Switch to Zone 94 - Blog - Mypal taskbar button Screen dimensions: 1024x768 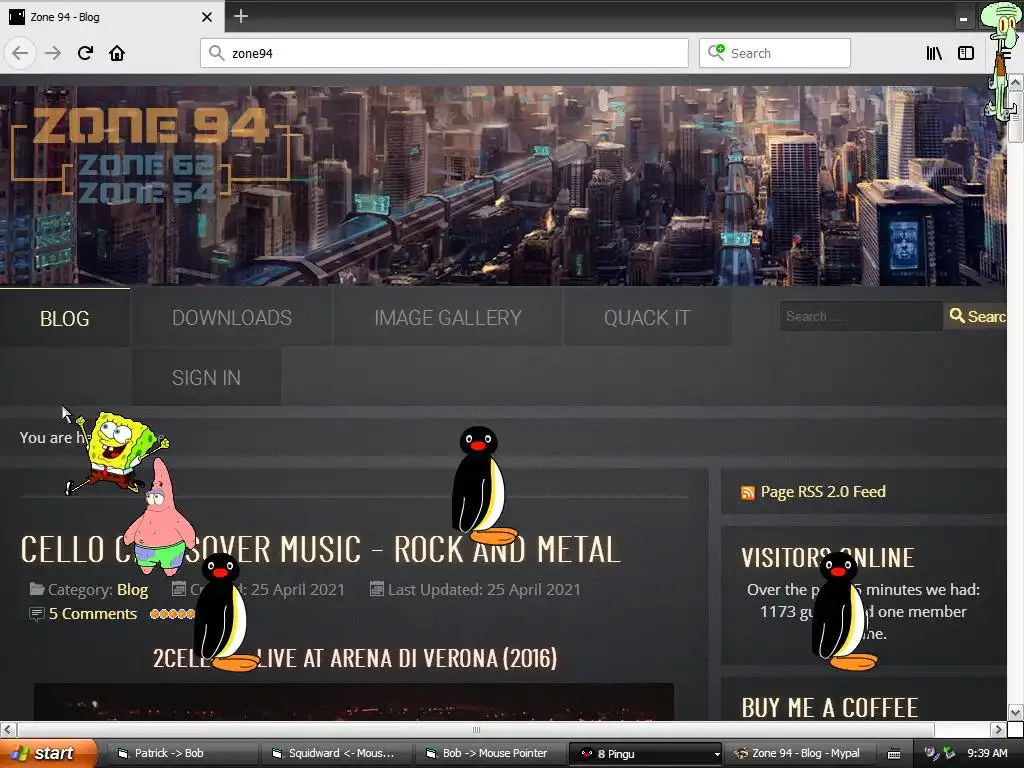point(799,753)
